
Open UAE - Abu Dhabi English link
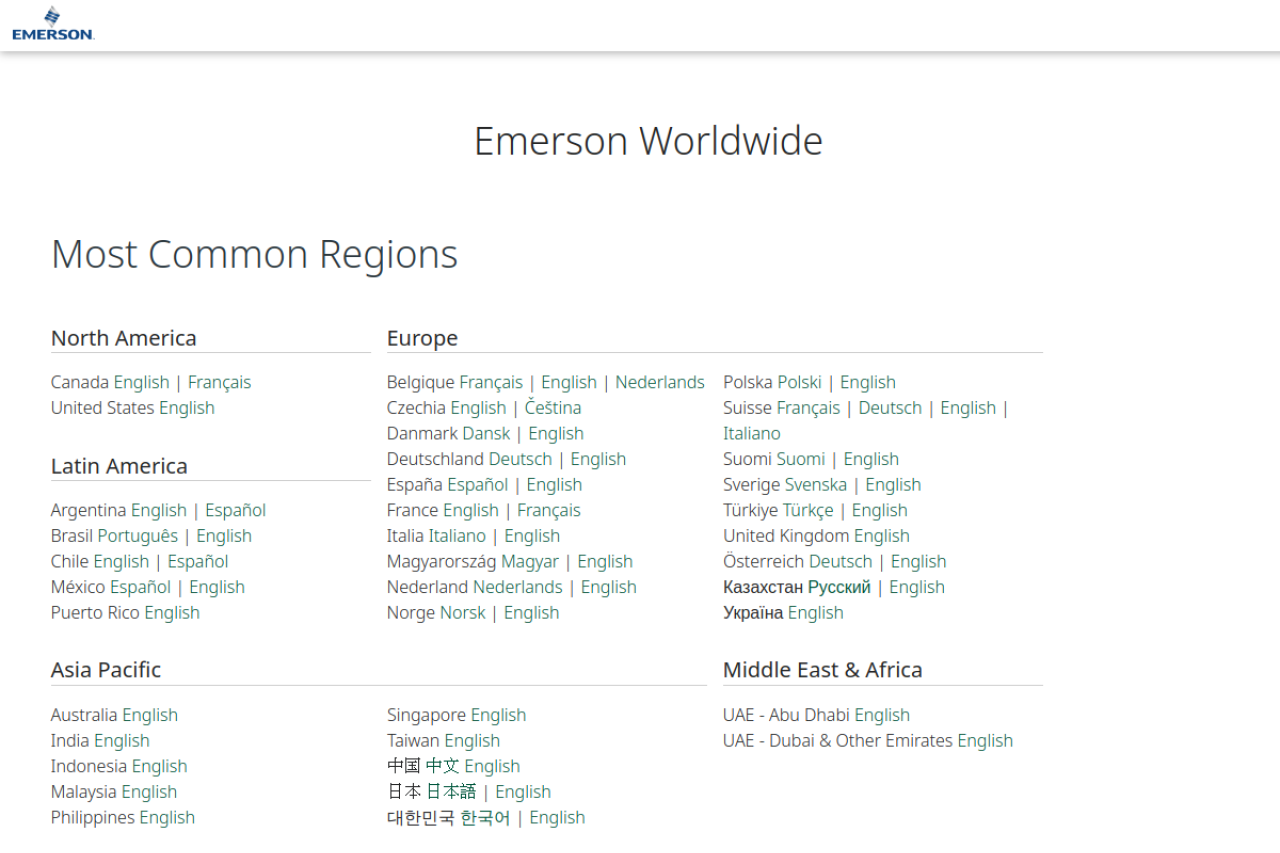pyautogui.click(x=882, y=715)
